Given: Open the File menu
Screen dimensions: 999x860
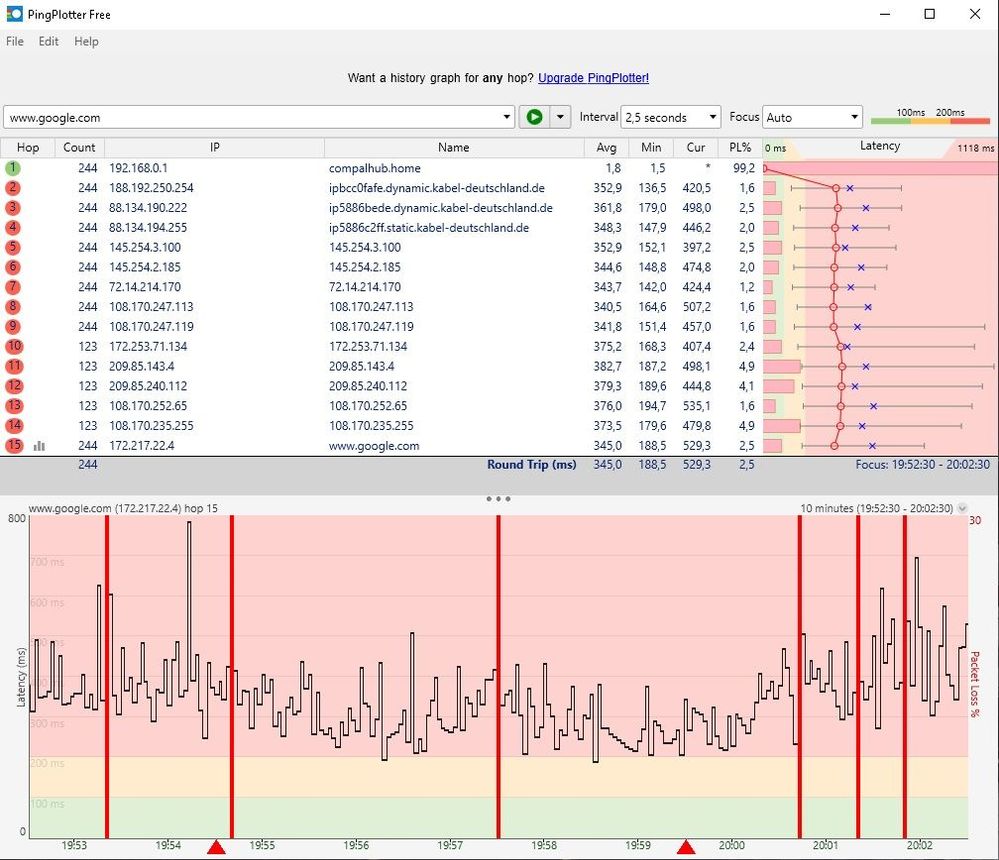Looking at the screenshot, I should pos(15,41).
